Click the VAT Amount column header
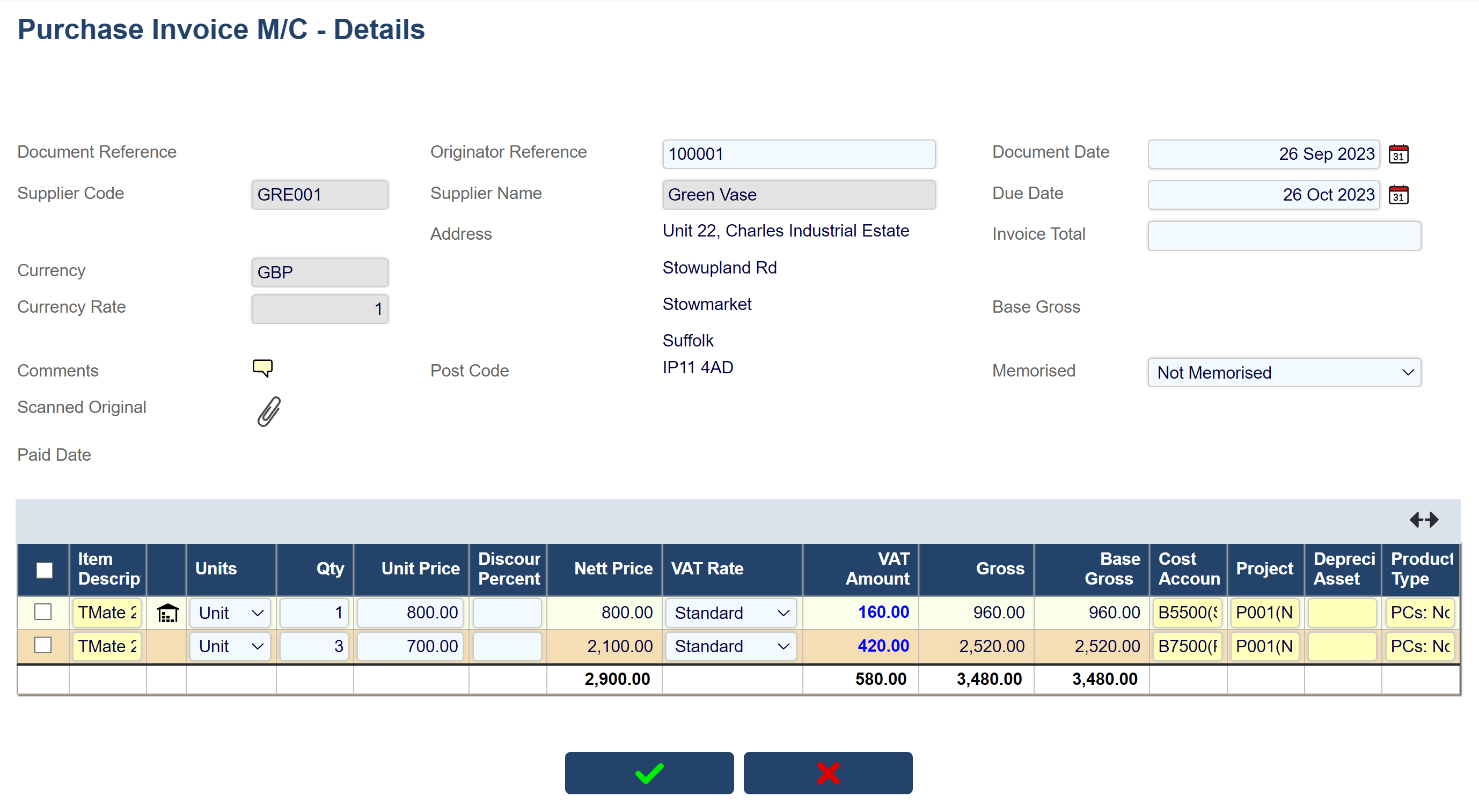The height and width of the screenshot is (812, 1479). pyautogui.click(x=877, y=568)
